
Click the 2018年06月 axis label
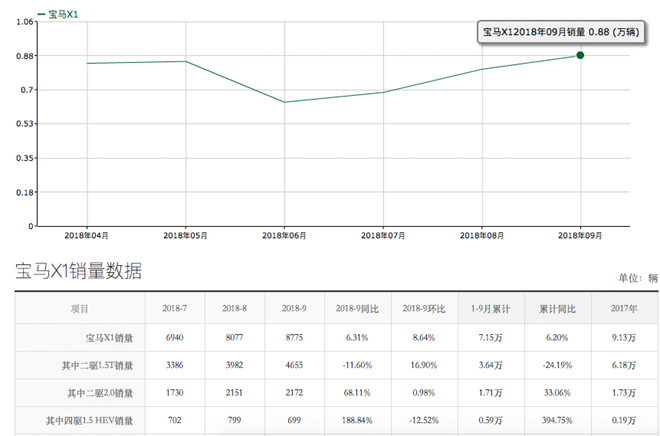point(284,236)
